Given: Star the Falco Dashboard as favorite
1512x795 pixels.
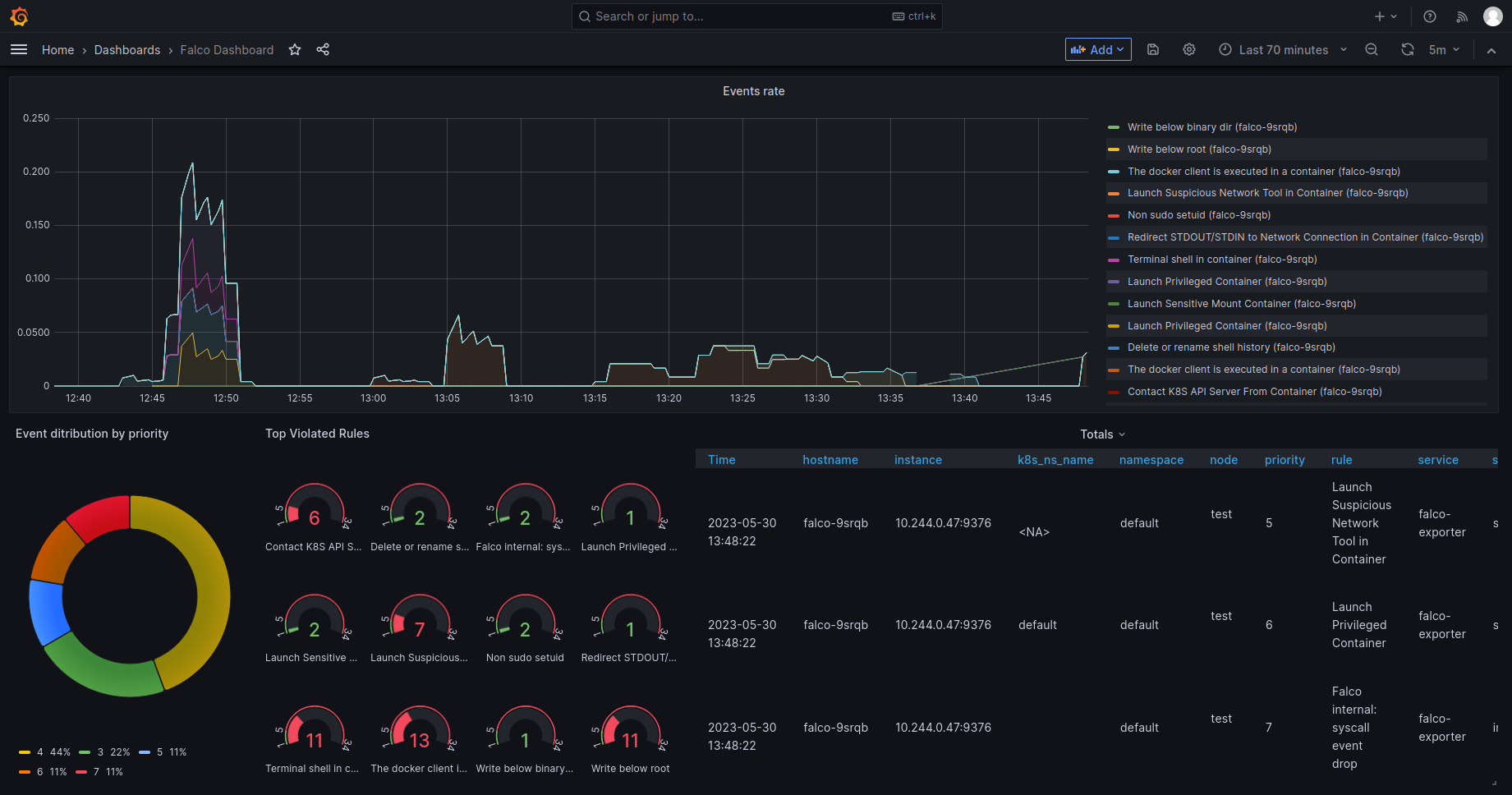Looking at the screenshot, I should point(294,49).
